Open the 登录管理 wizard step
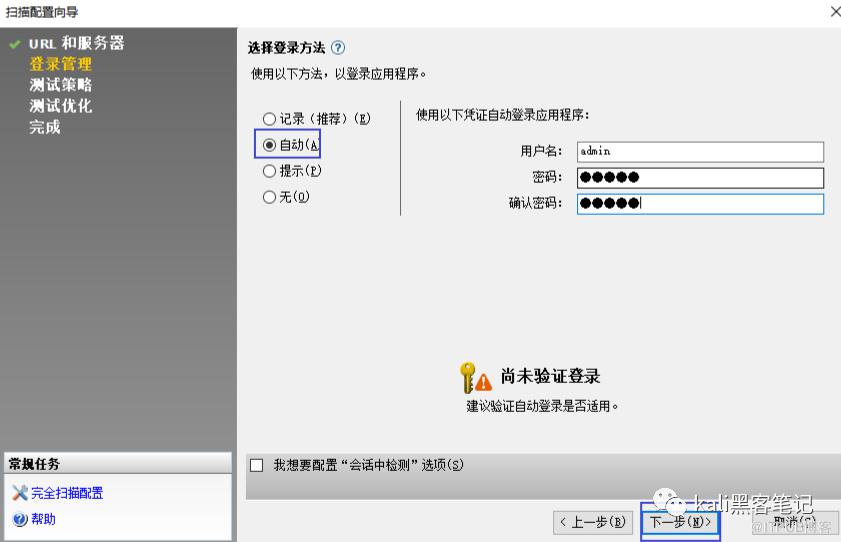841x542 pixels. pos(61,64)
